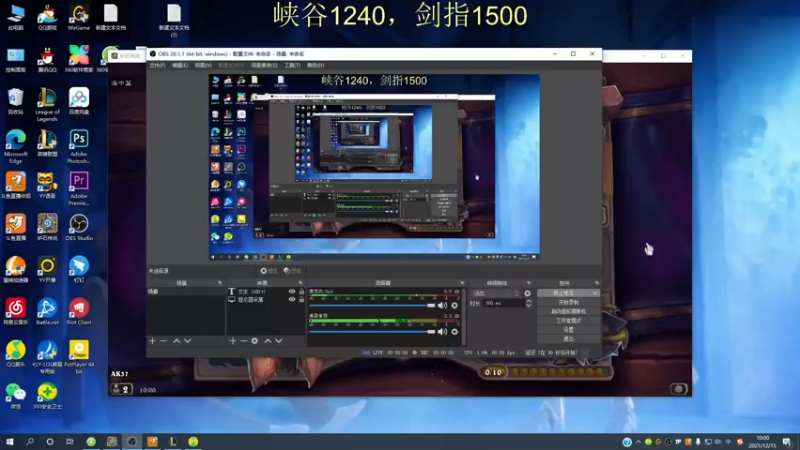Move source up in the sources list
The width and height of the screenshot is (800, 450).
click(x=267, y=341)
